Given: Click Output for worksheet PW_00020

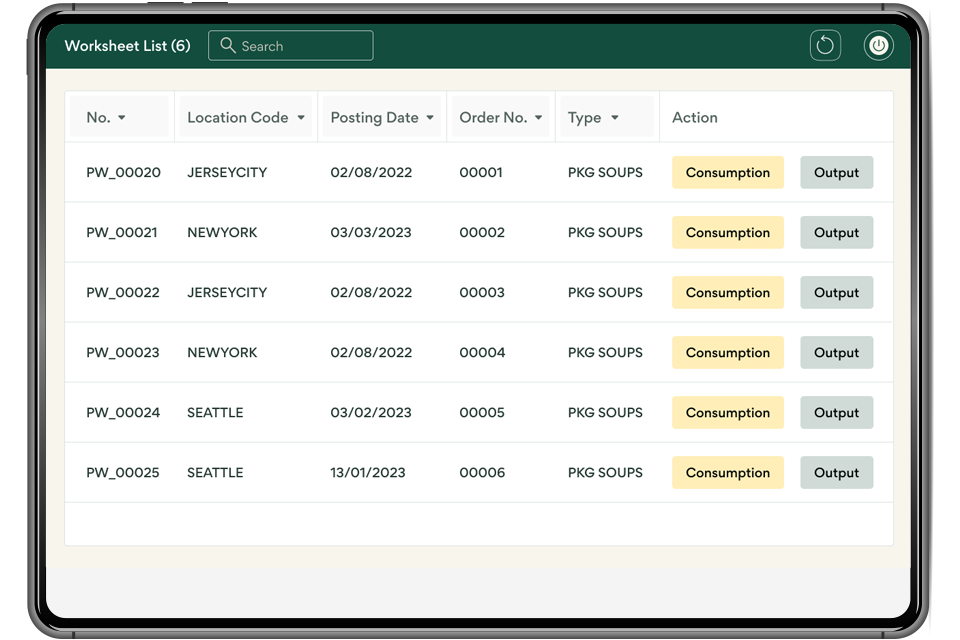Looking at the screenshot, I should click(x=836, y=172).
